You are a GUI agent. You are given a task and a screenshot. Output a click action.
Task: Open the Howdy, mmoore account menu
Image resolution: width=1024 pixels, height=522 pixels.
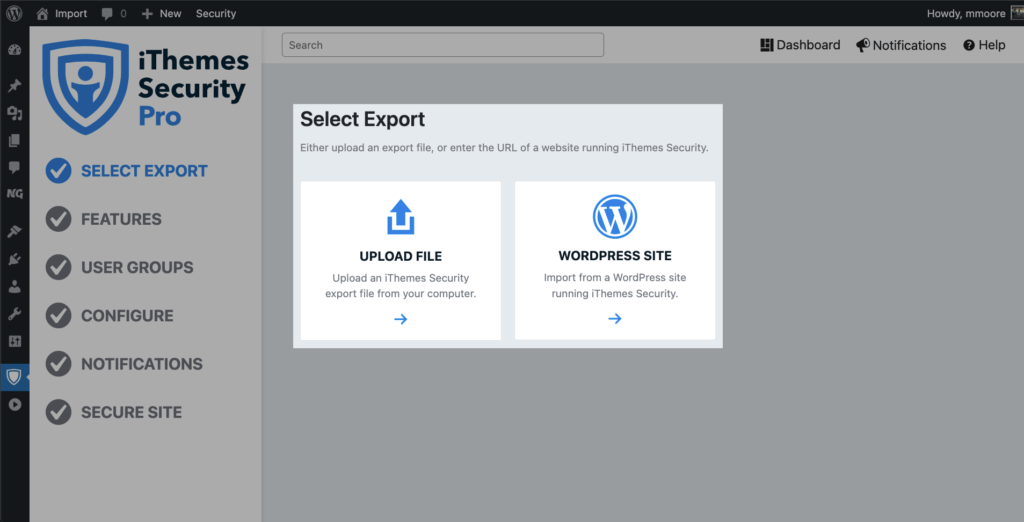(974, 13)
